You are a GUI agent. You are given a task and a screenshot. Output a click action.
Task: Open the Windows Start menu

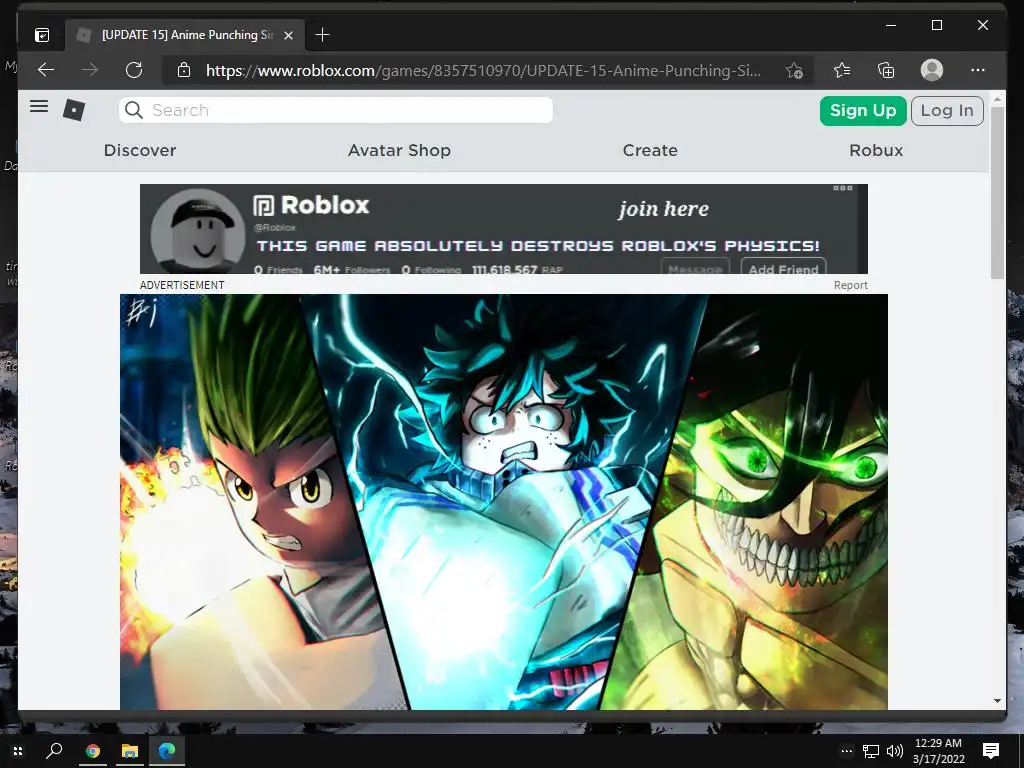(x=18, y=751)
